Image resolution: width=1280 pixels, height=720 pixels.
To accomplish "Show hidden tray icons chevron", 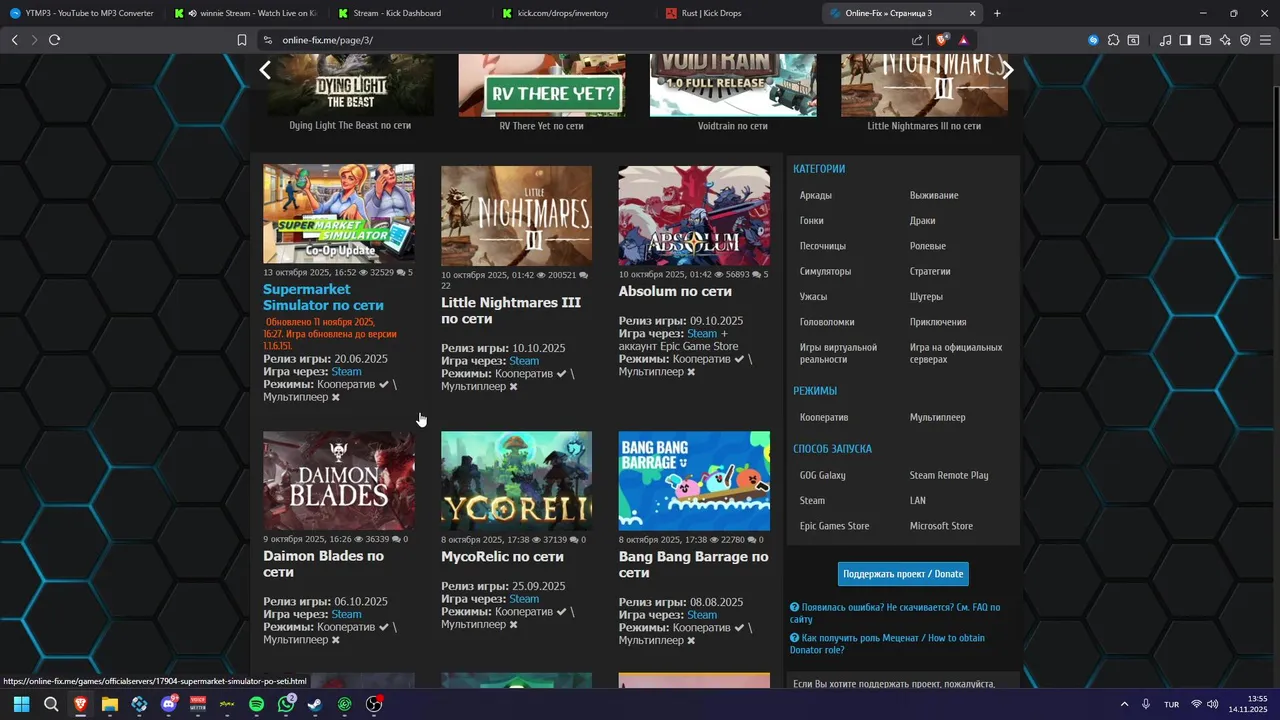I will coord(1124,704).
